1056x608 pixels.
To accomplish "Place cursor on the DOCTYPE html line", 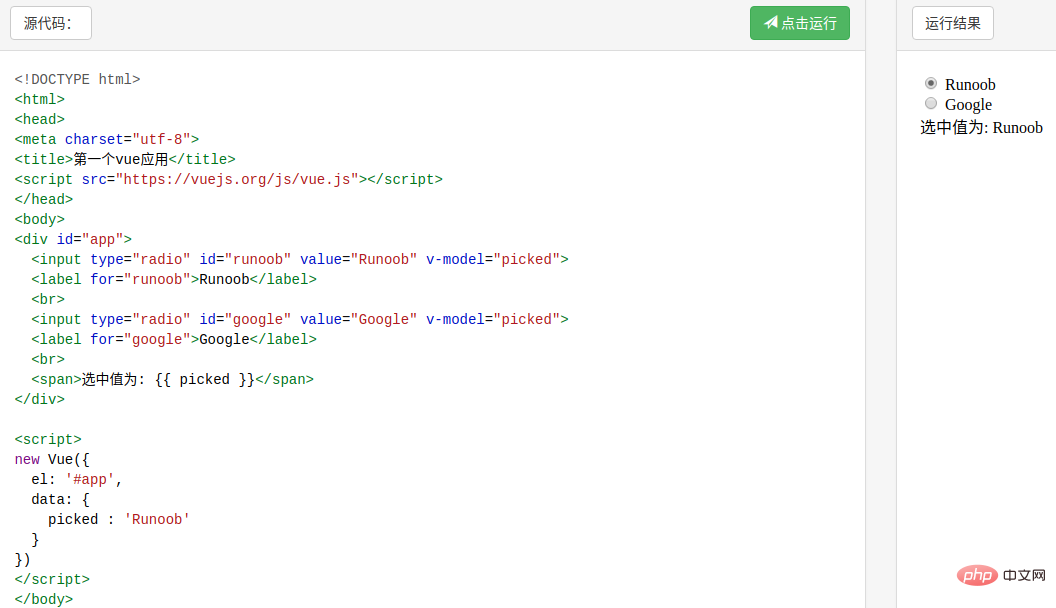I will coord(77,79).
